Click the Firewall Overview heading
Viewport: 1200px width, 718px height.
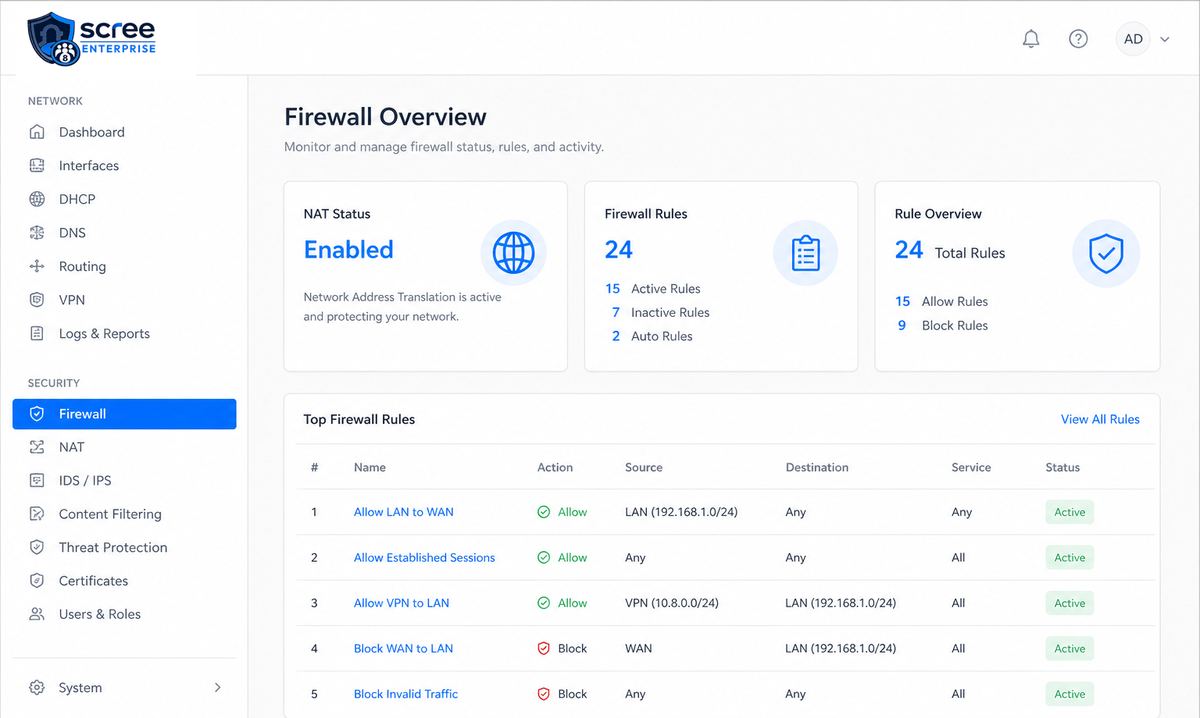(x=385, y=117)
